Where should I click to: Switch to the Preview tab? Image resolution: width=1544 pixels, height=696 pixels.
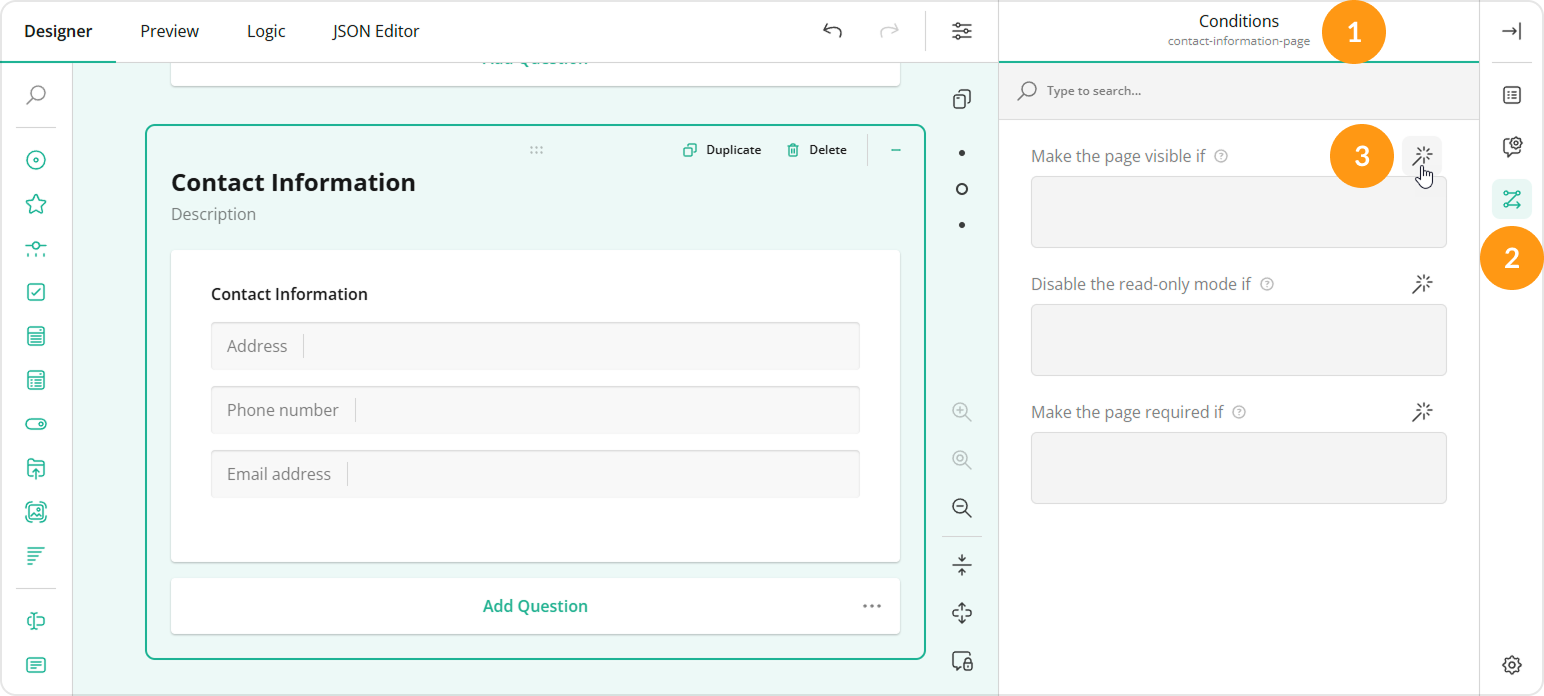pyautogui.click(x=168, y=31)
